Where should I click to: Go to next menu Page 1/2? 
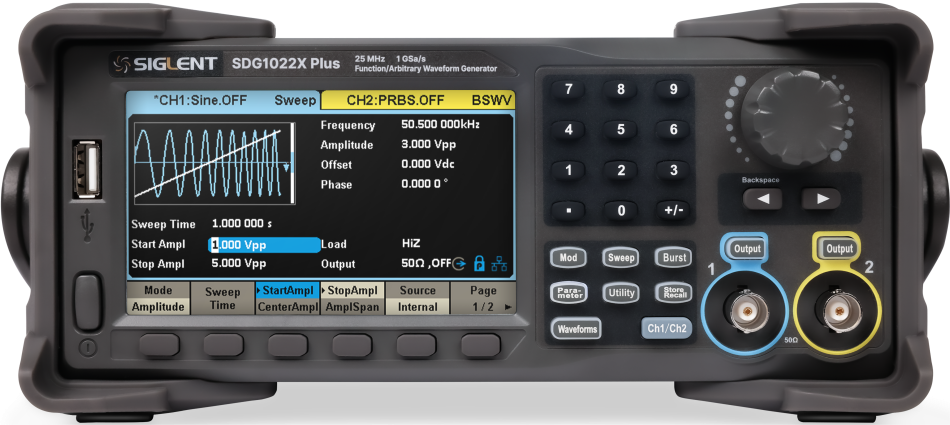pos(483,298)
